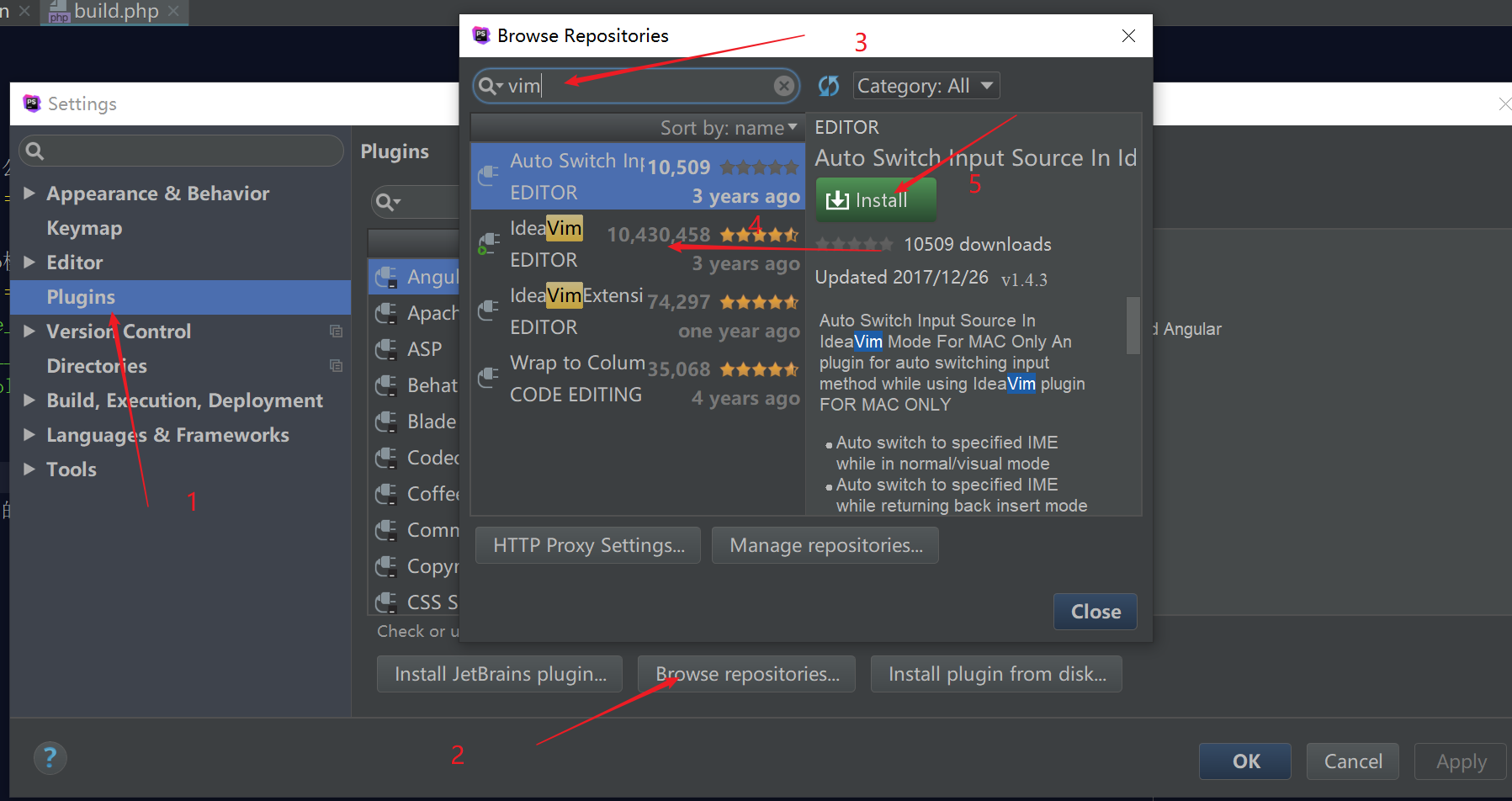Open the Category: All dropdown
This screenshot has width=1512, height=801.
(926, 86)
